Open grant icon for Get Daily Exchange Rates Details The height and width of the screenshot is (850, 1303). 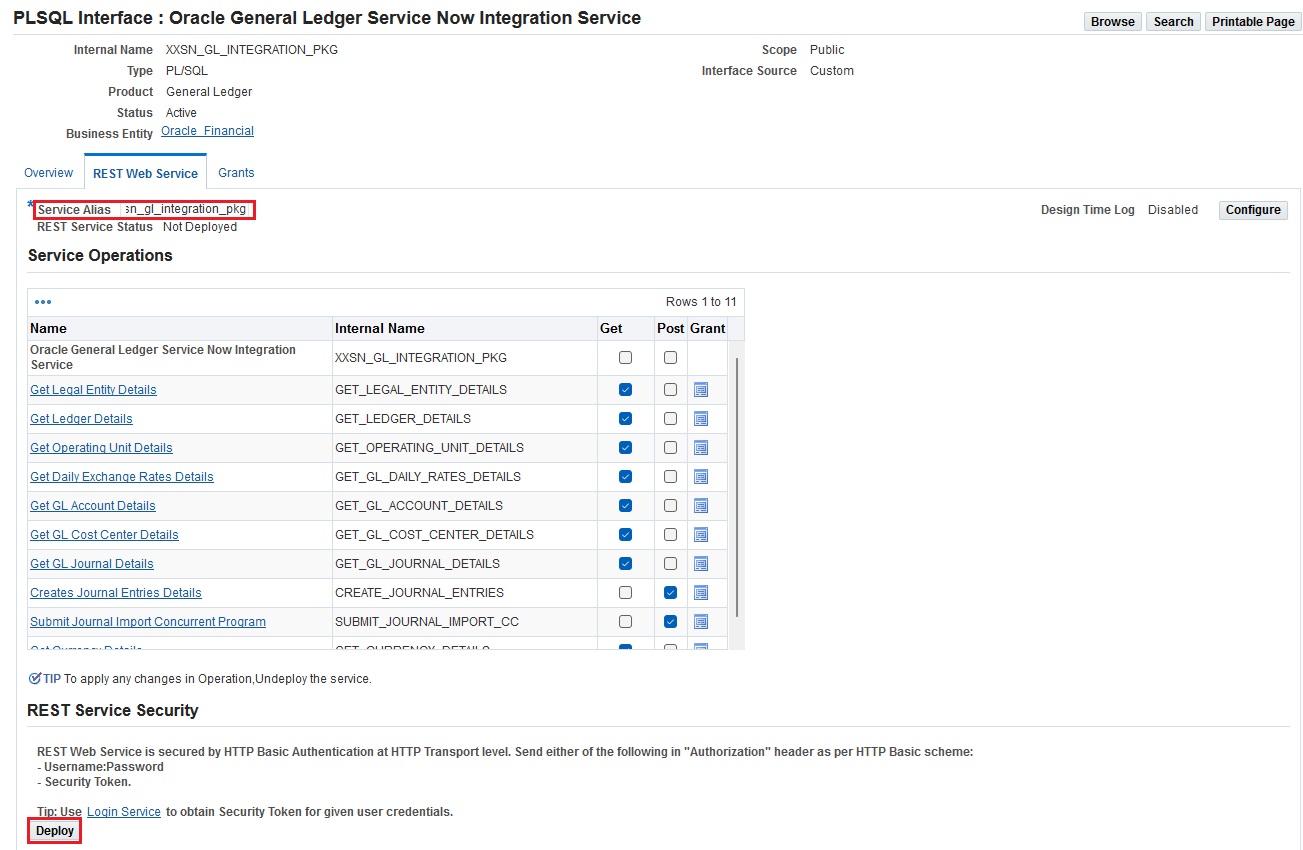point(701,477)
